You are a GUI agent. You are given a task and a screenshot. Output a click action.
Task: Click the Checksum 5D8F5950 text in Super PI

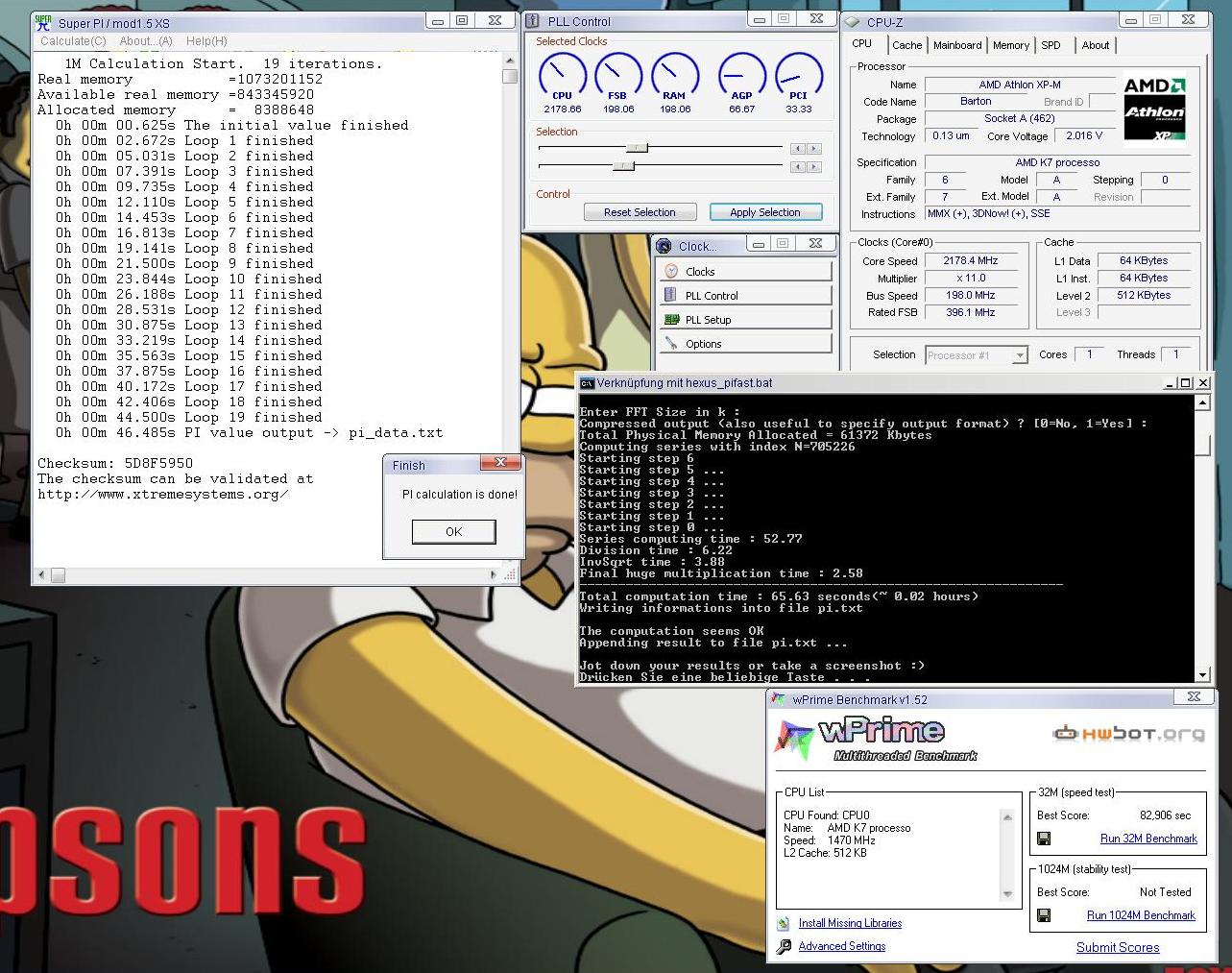(x=115, y=463)
